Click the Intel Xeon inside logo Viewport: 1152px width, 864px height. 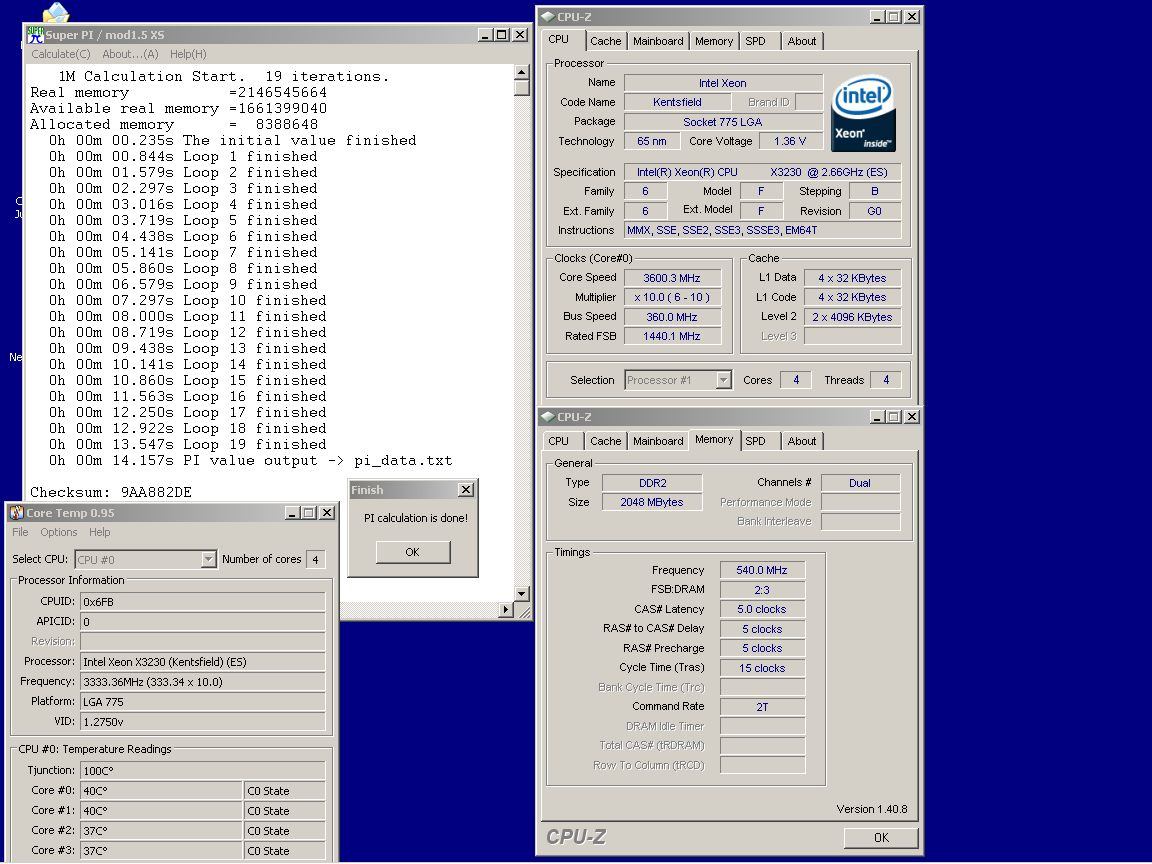863,112
